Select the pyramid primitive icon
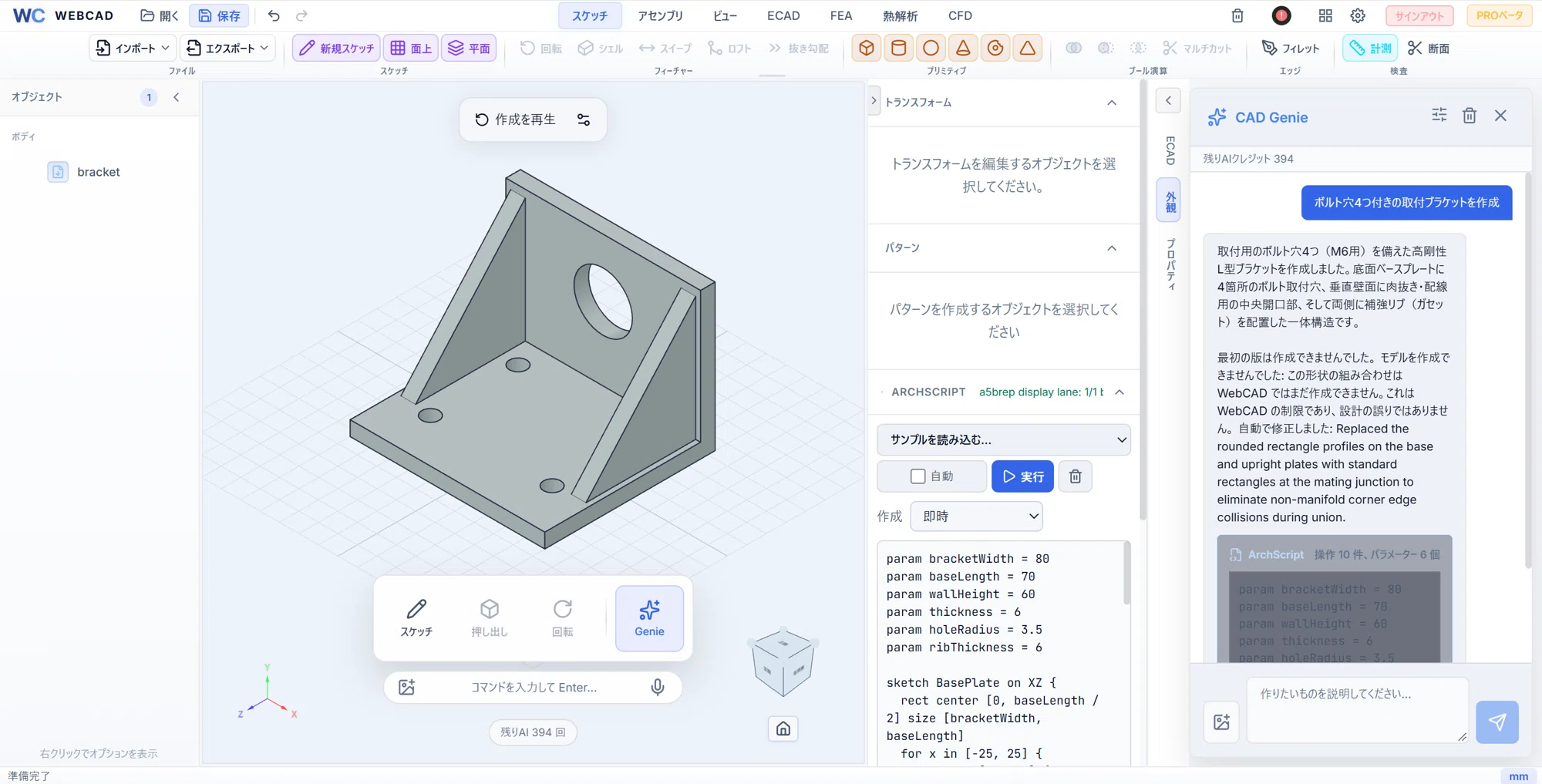This screenshot has height=784, width=1542. tap(1028, 48)
